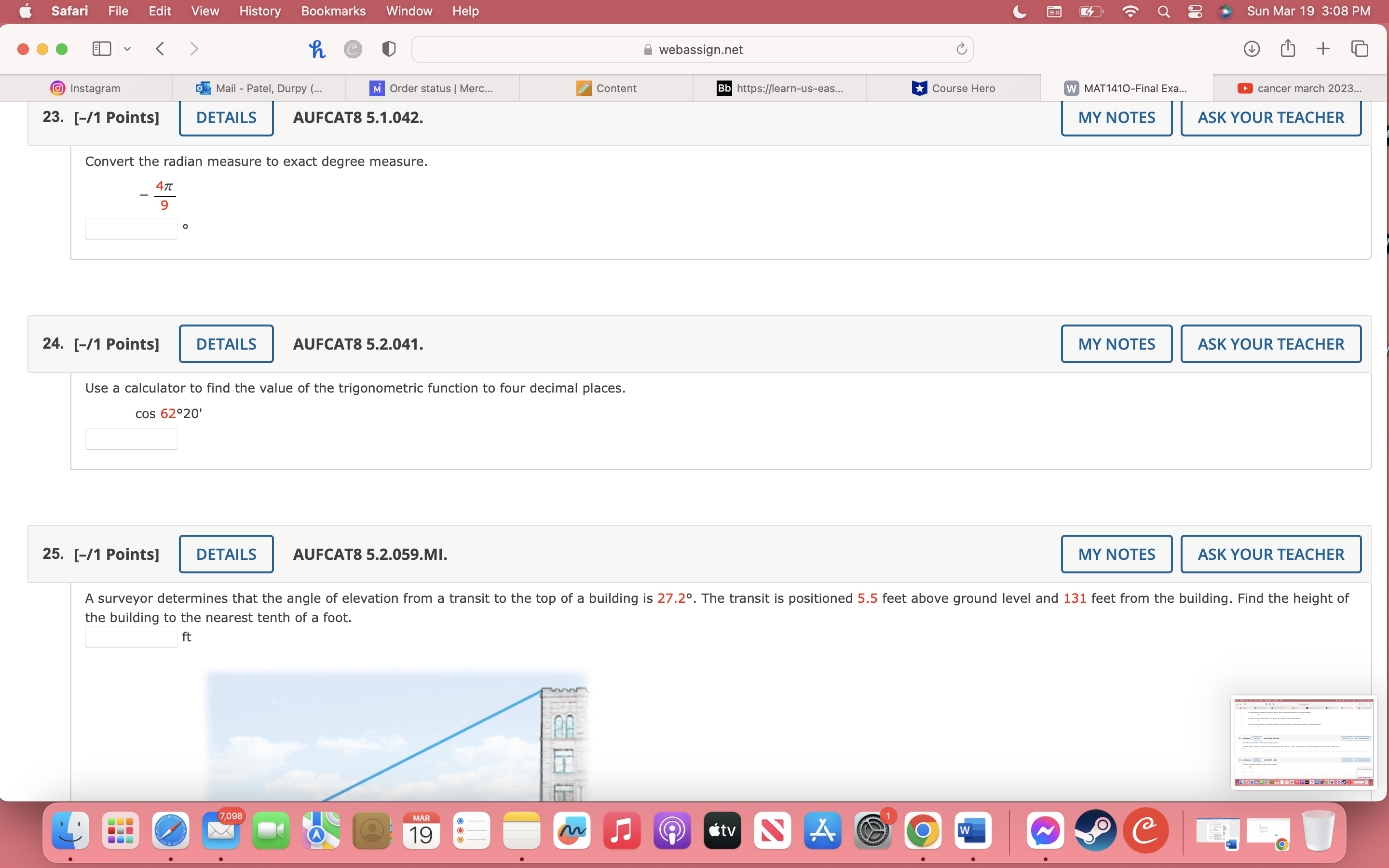
Task: Open Spotlight search from menu bar
Action: click(x=1163, y=11)
